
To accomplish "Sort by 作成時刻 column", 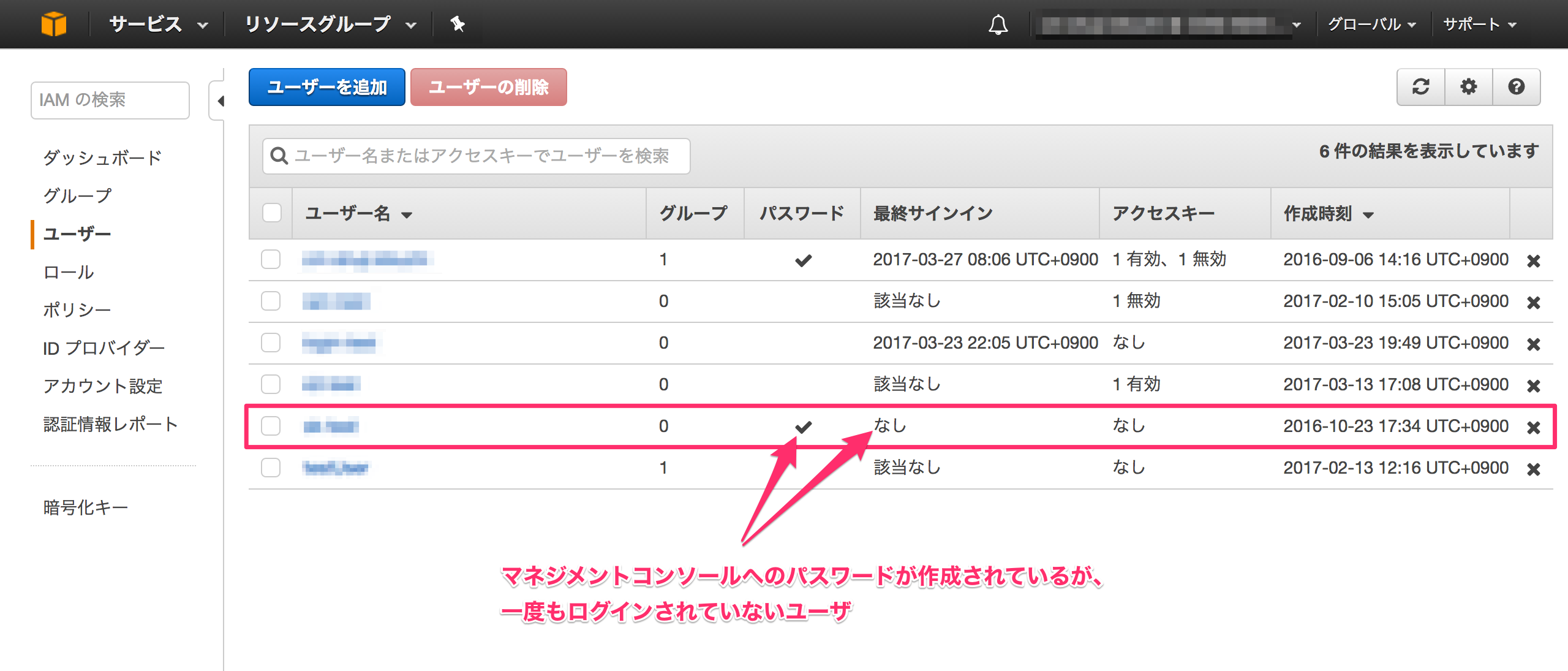I will [1329, 213].
